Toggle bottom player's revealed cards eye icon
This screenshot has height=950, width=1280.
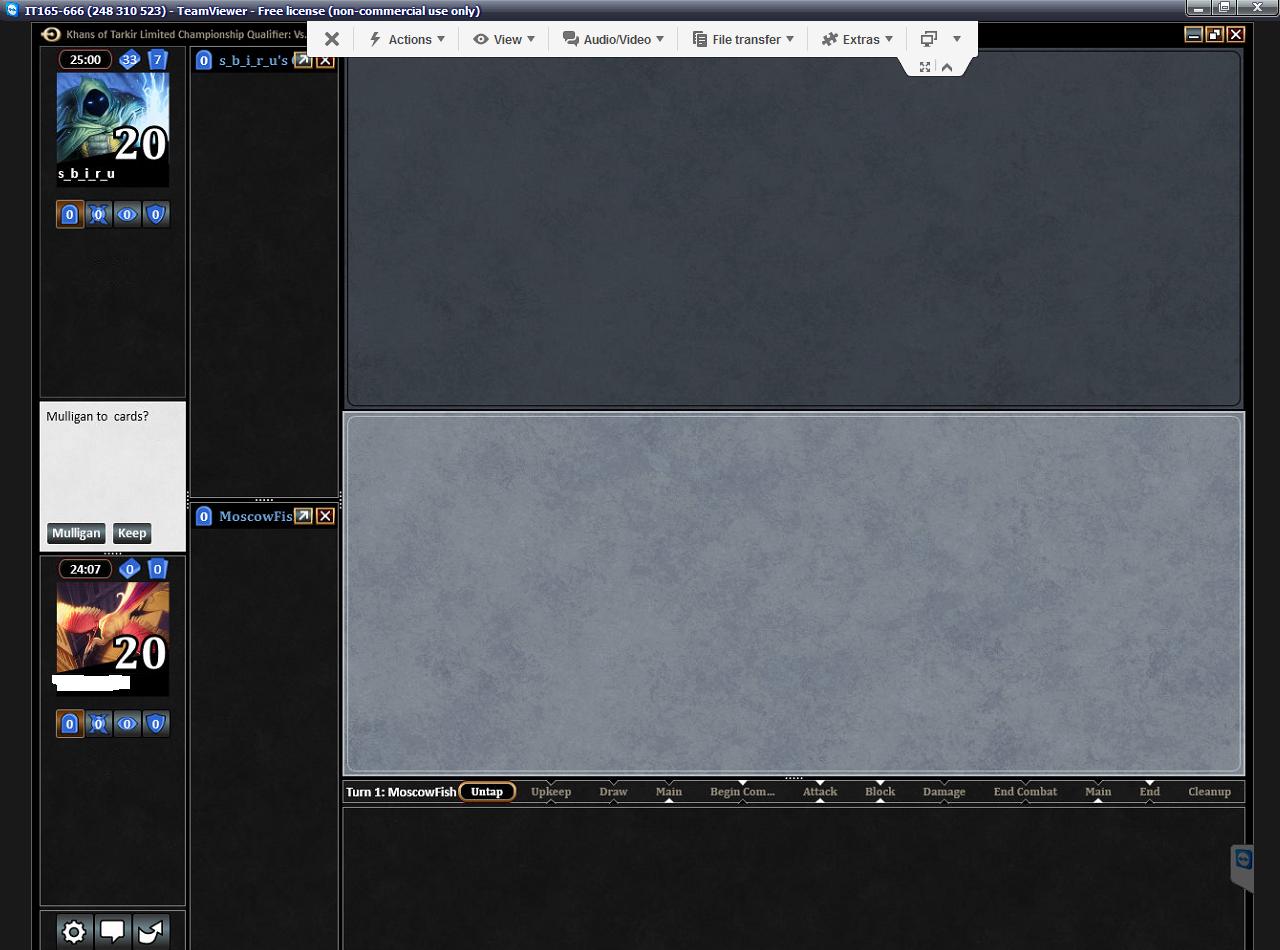click(127, 724)
